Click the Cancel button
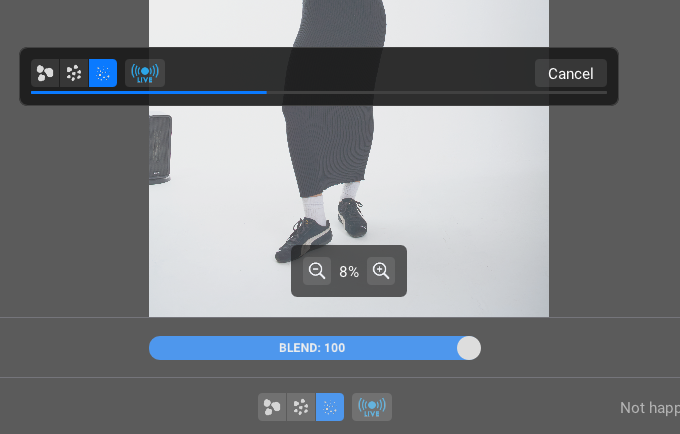The width and height of the screenshot is (680, 434). (571, 73)
